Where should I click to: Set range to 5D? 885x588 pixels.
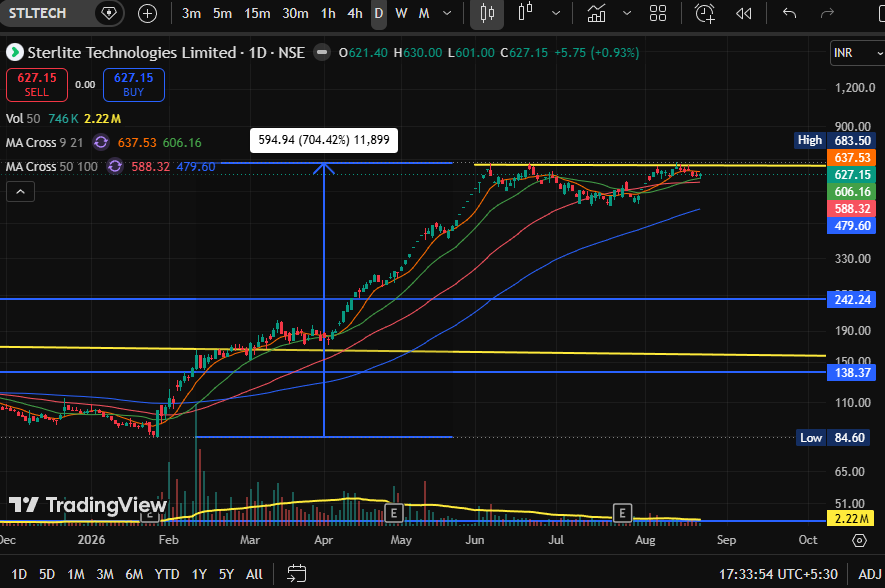47,574
